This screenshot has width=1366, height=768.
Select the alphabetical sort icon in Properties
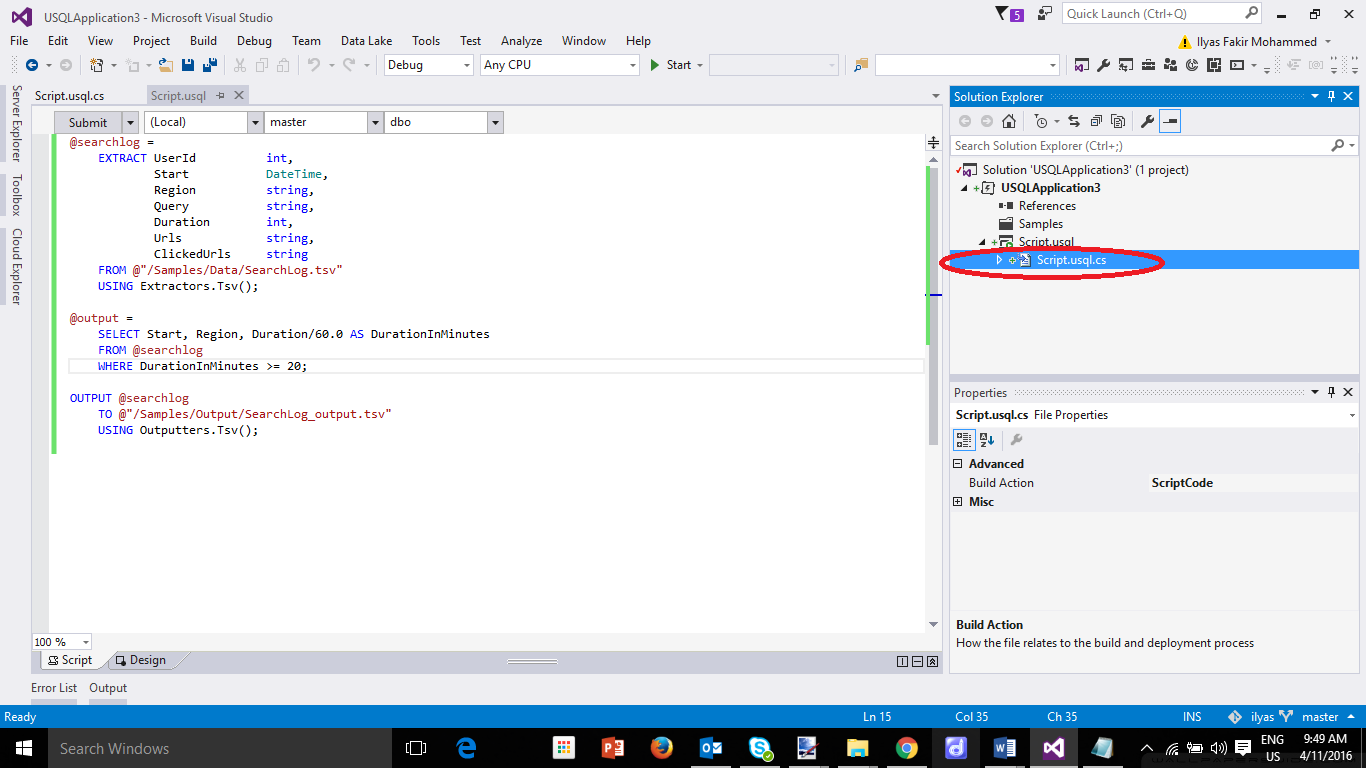click(985, 440)
